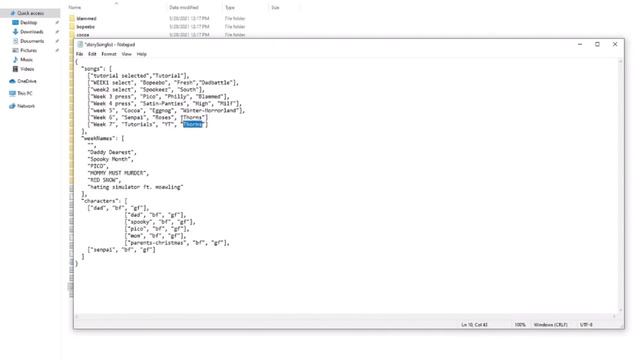Select the cocoa folder in Explorer

(x=82, y=35)
